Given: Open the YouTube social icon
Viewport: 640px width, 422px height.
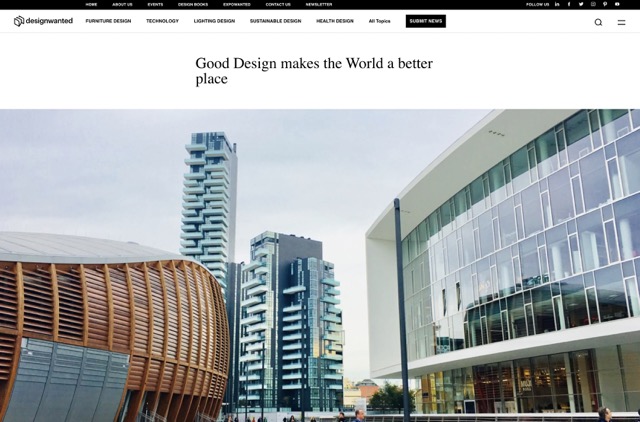Looking at the screenshot, I should tap(617, 4).
